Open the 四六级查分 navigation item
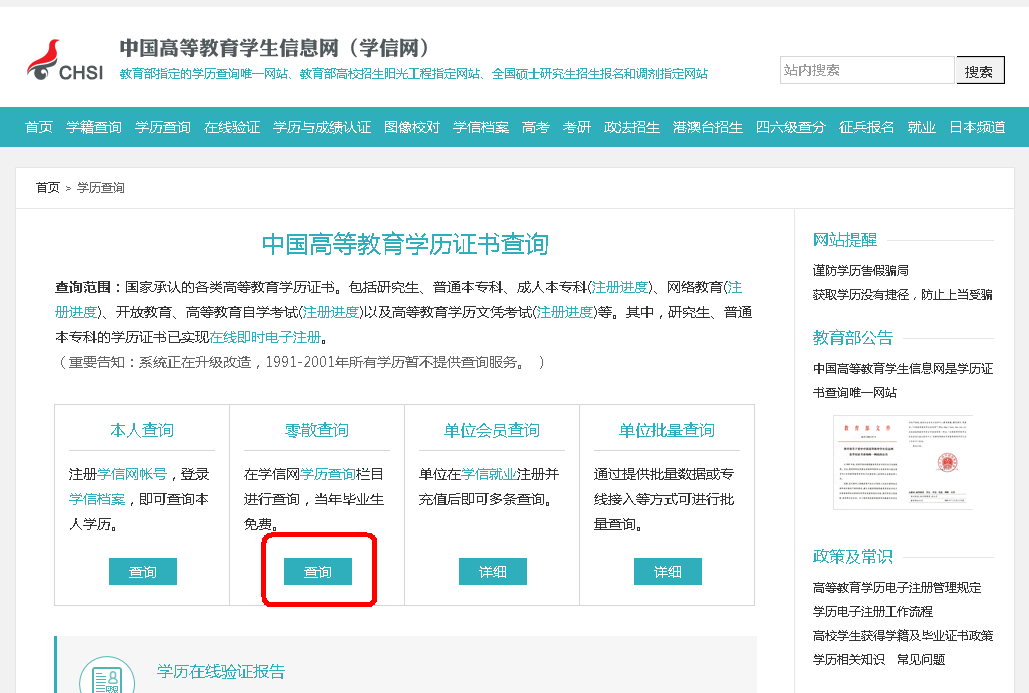 (791, 127)
